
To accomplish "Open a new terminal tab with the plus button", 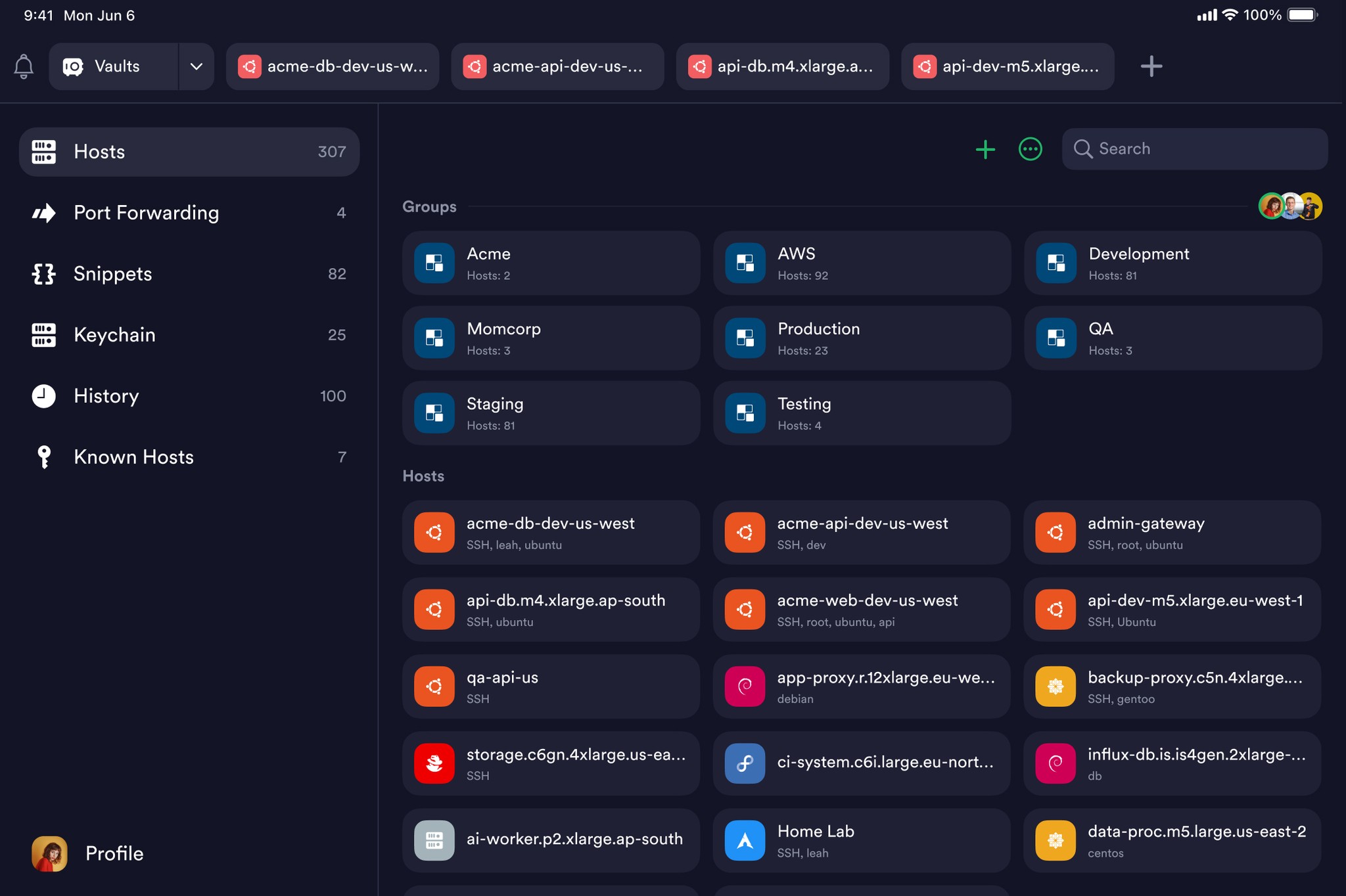I will pyautogui.click(x=1151, y=66).
